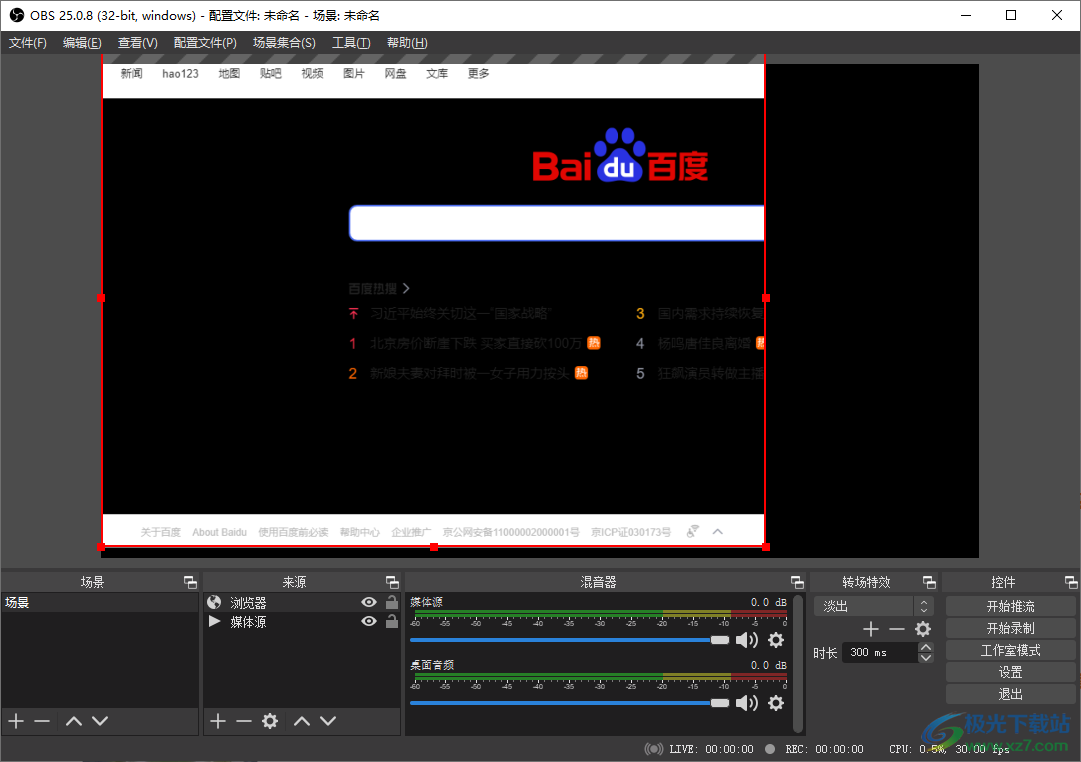Click the mixer panel scrollbar
The height and width of the screenshot is (762, 1081).
pyautogui.click(x=798, y=663)
